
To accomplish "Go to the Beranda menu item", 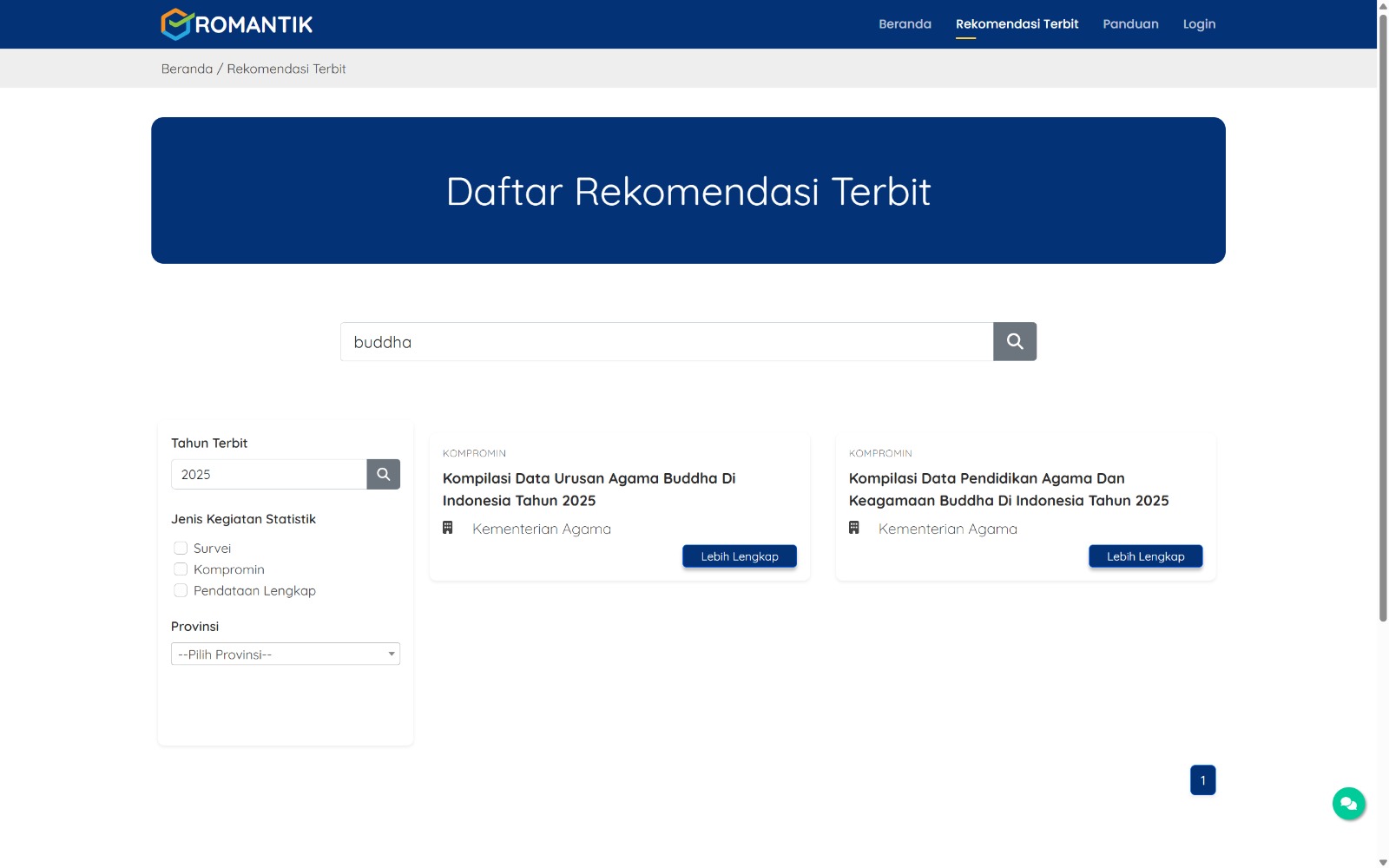I will coord(905,24).
